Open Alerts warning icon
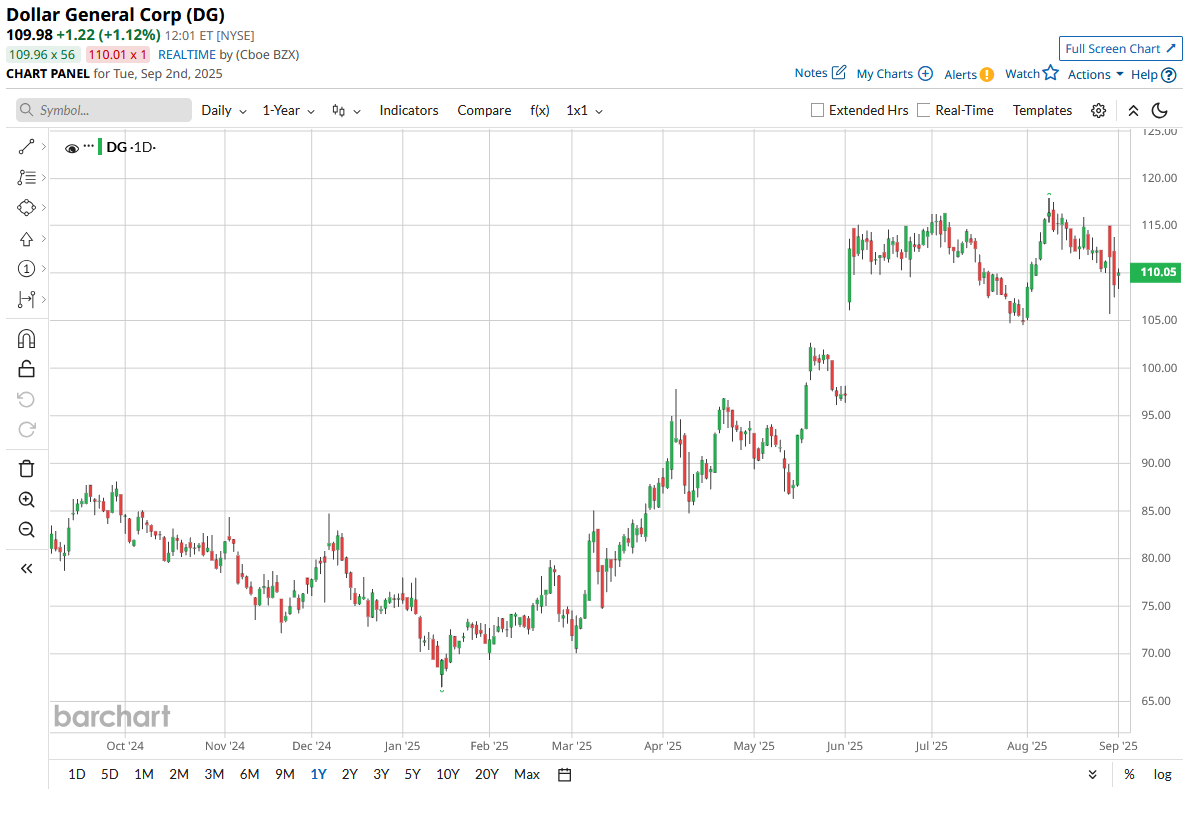Image resolution: width=1198 pixels, height=830 pixels. click(x=987, y=74)
